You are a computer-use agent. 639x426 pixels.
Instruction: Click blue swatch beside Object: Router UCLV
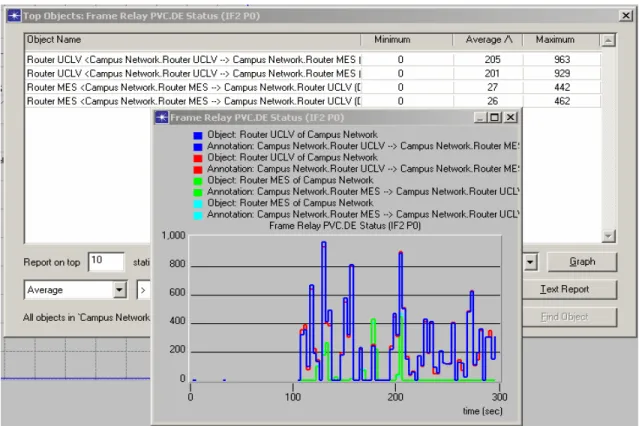point(198,135)
